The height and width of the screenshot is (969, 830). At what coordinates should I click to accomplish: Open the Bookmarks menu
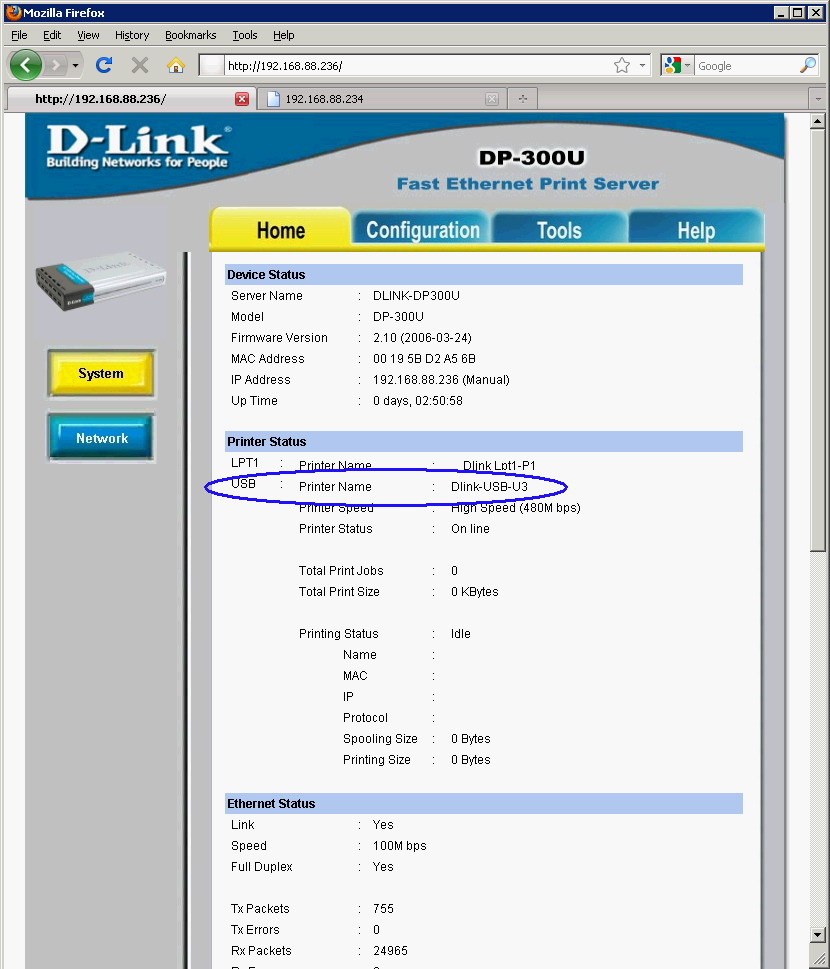point(190,35)
